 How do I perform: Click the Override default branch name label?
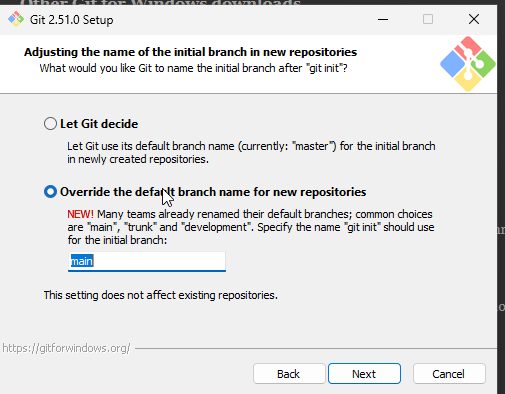(x=213, y=192)
